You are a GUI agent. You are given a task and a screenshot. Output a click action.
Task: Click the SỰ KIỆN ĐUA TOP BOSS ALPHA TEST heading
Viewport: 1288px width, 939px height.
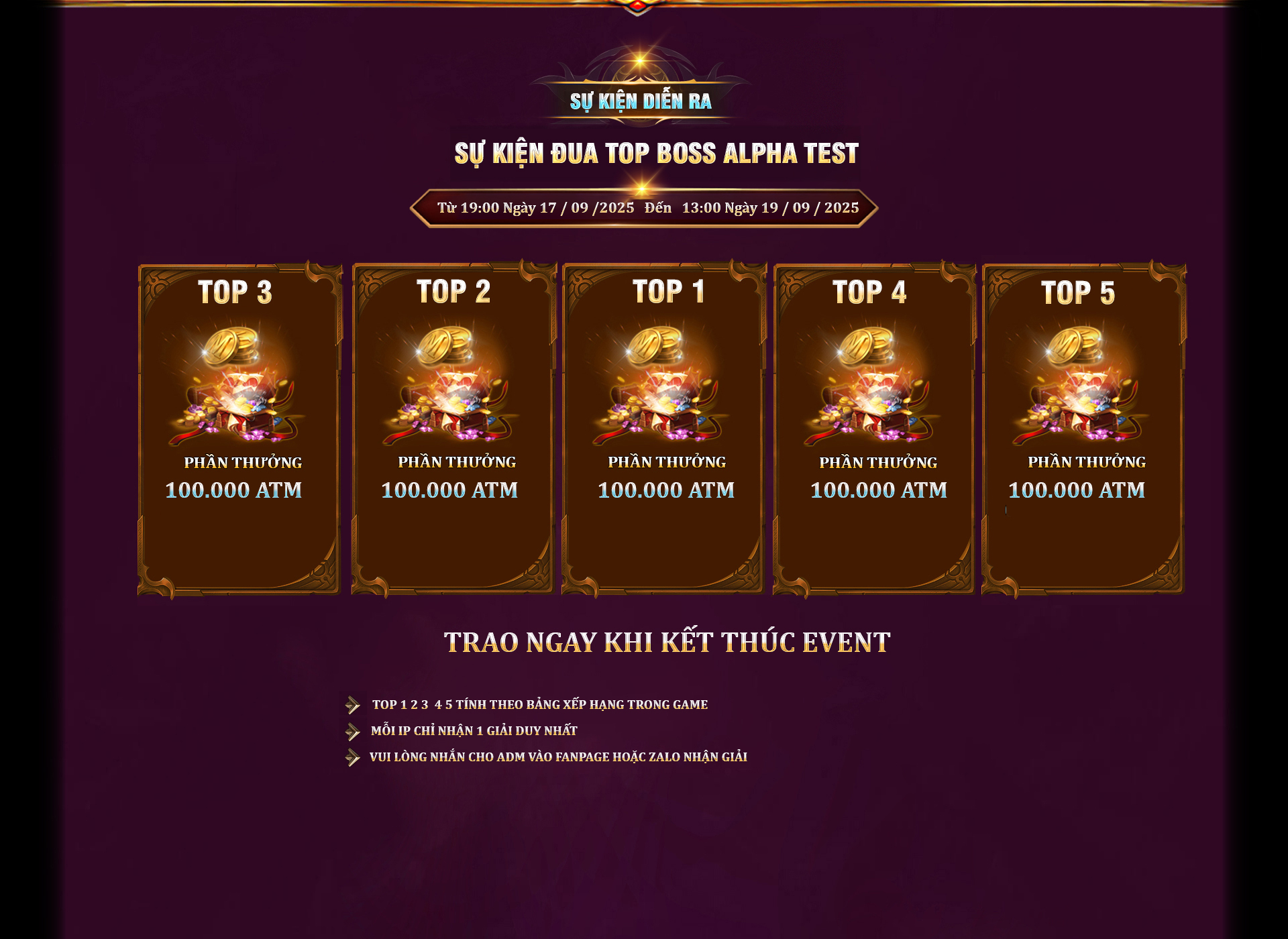pyautogui.click(x=656, y=154)
